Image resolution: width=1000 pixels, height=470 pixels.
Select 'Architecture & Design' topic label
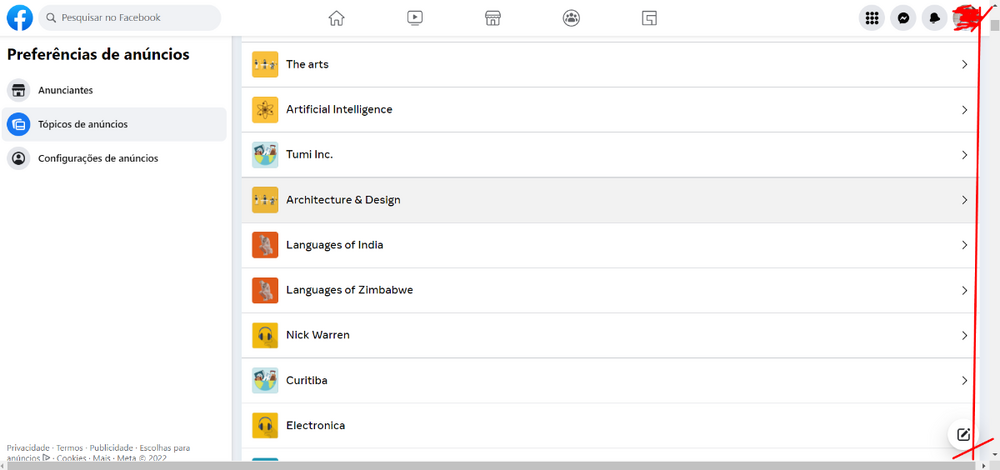coord(343,200)
